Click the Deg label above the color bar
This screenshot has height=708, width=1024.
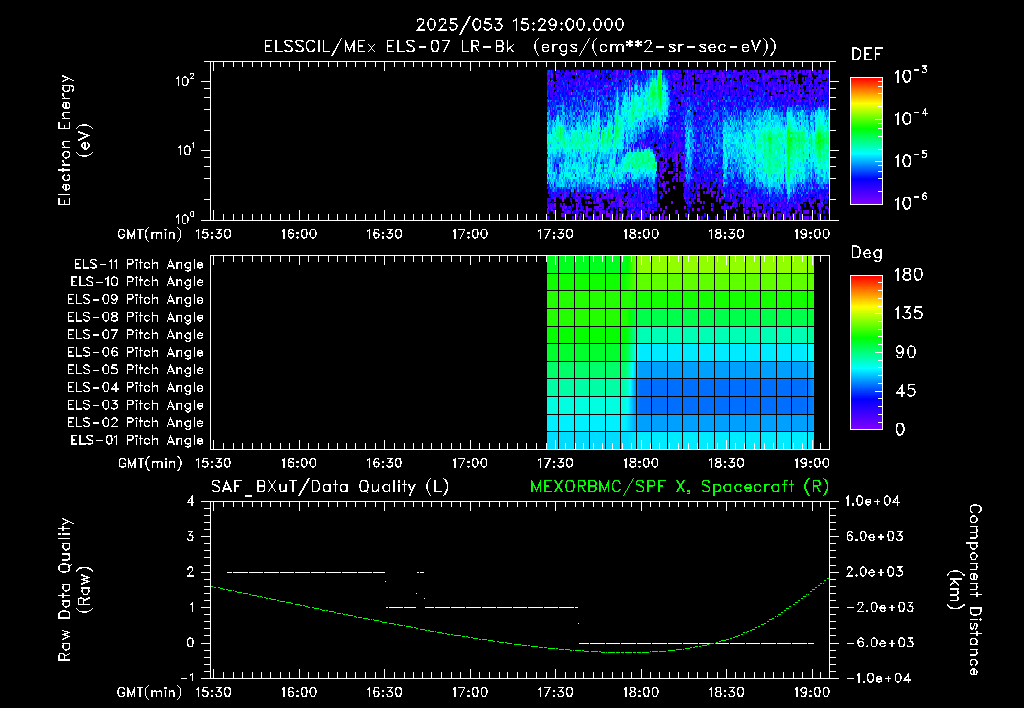click(867, 253)
